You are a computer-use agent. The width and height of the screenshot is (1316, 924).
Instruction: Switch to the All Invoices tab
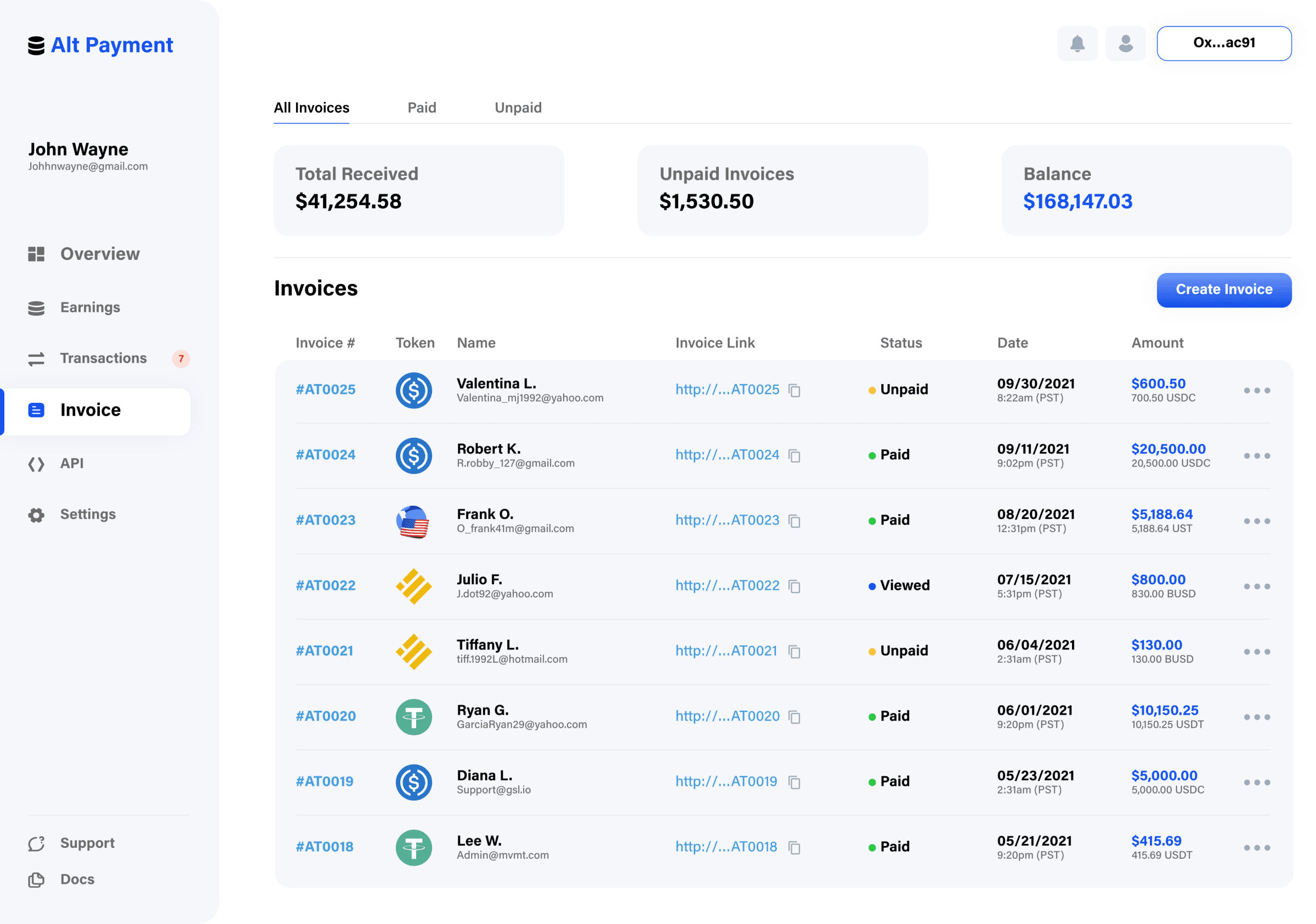coord(311,108)
